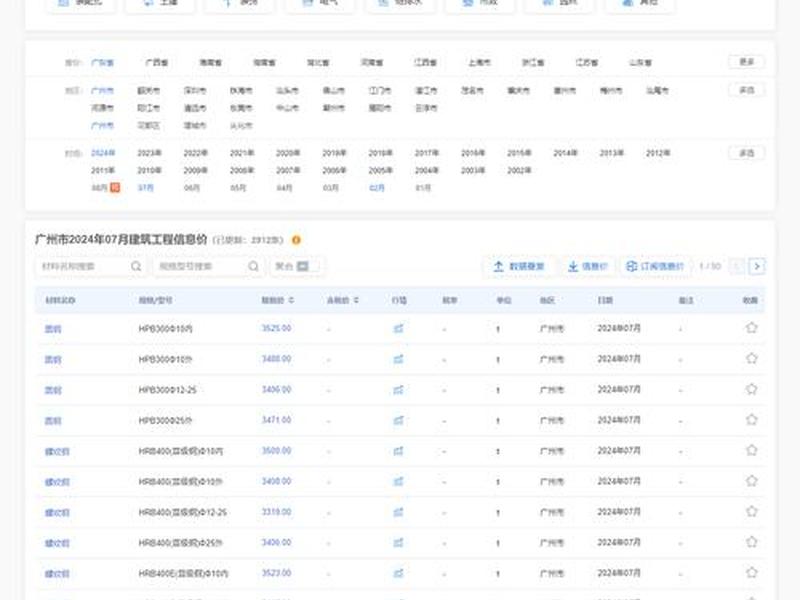
Task: Select city 中山市
Action: click(288, 108)
